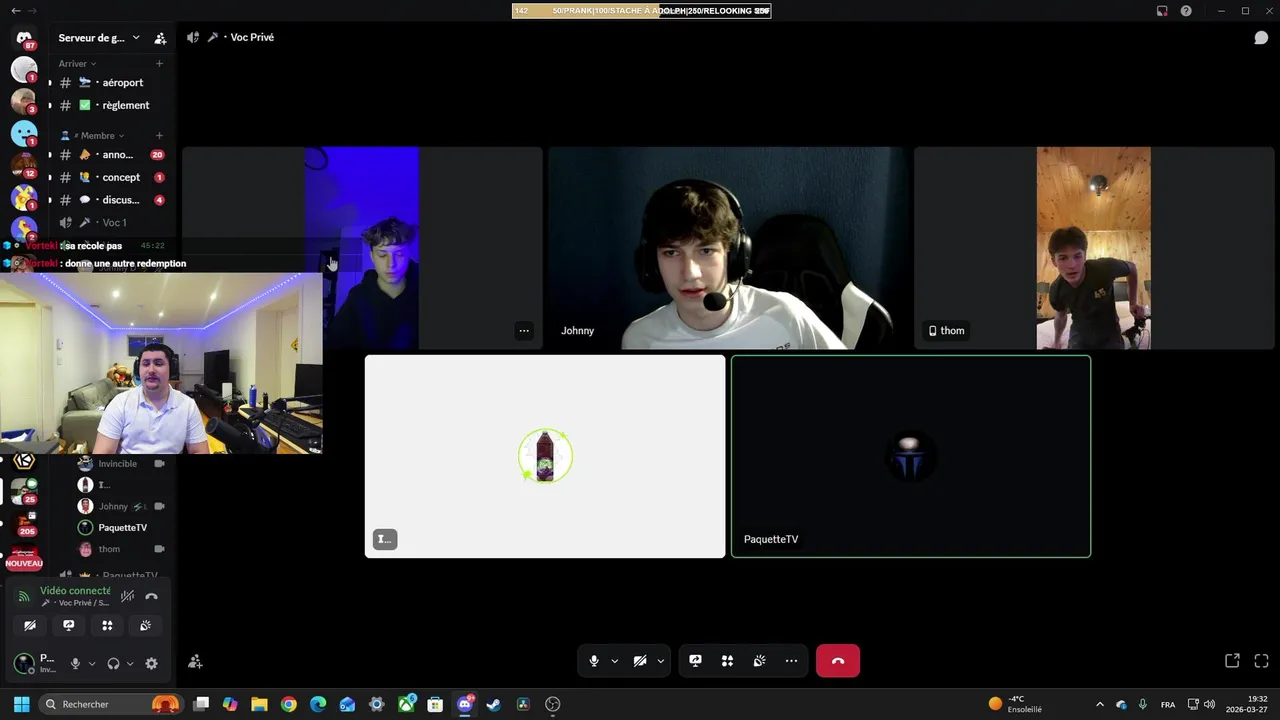Toggle camera button in voice panel
1280x720 pixels.
coord(30,625)
